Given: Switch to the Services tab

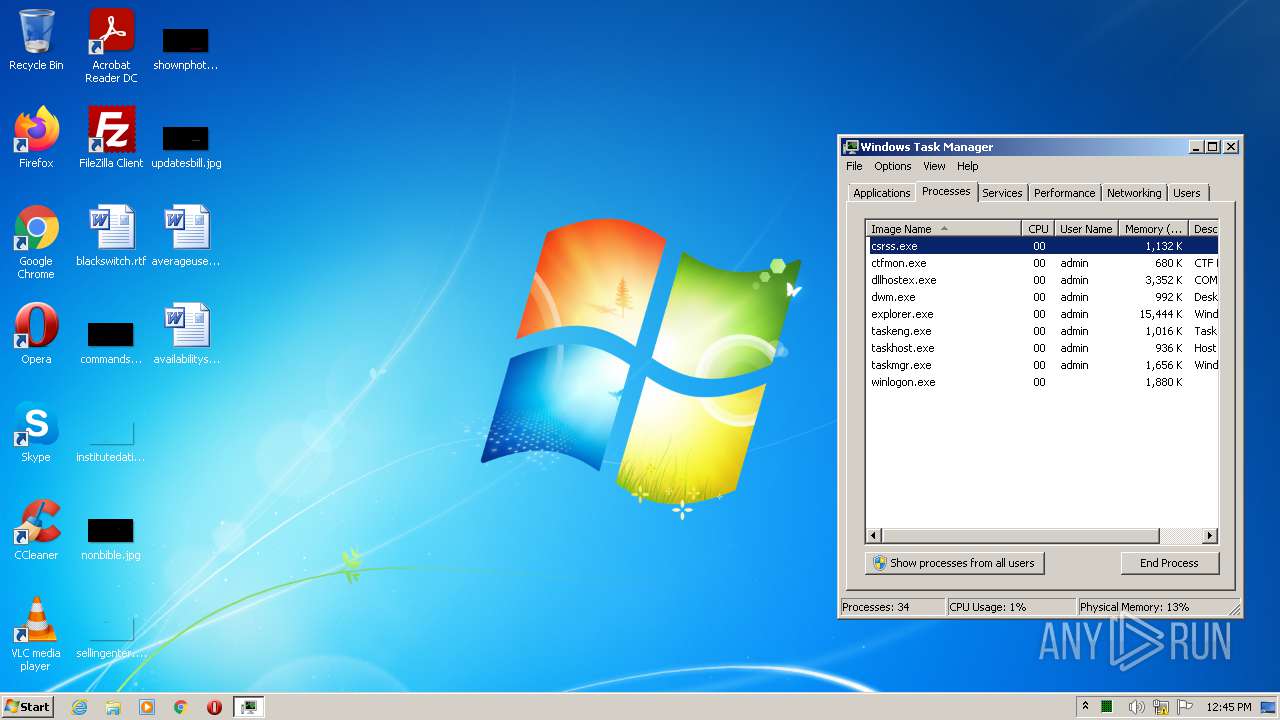Looking at the screenshot, I should pyautogui.click(x=1002, y=193).
